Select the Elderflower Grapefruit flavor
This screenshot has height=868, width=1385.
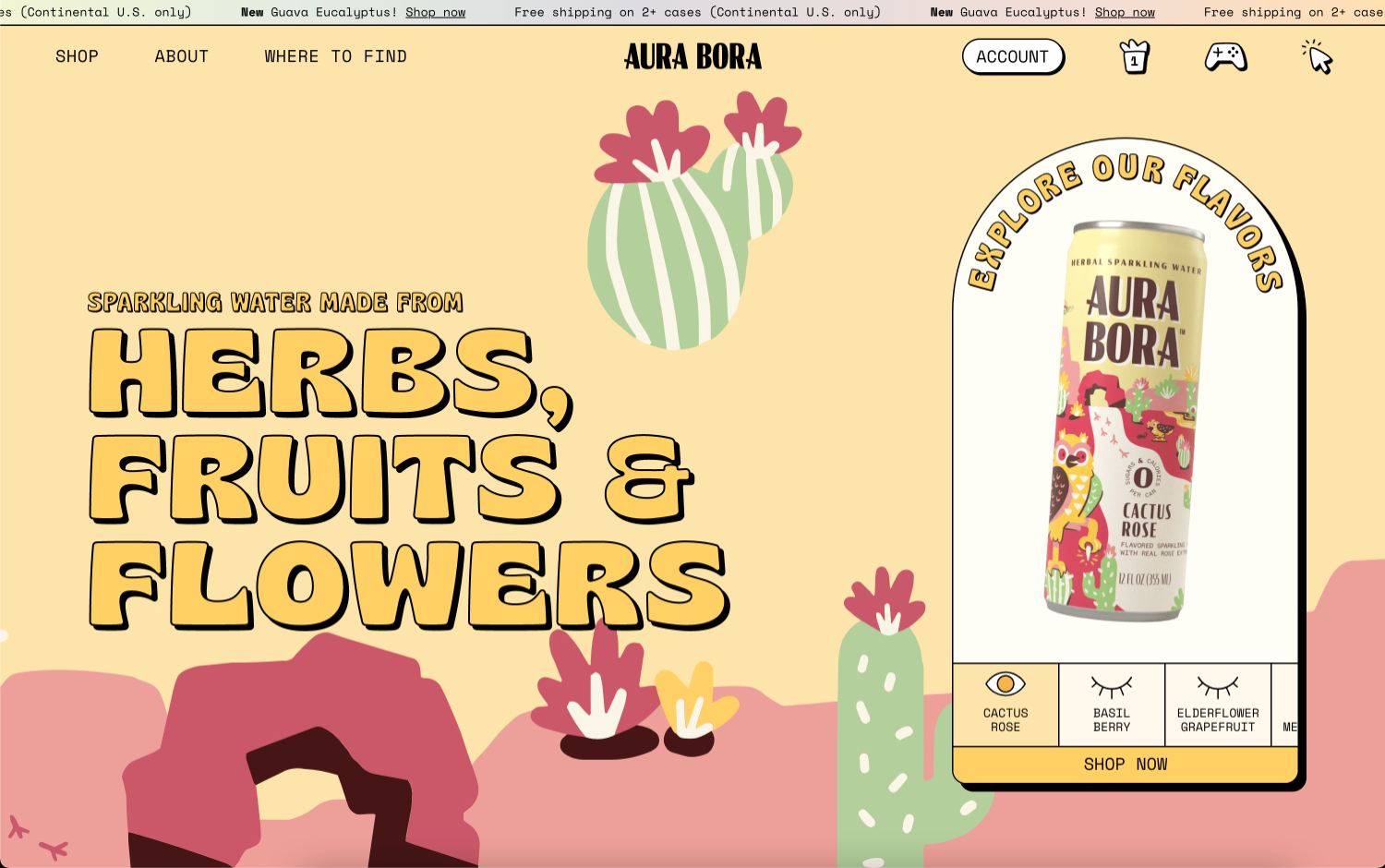1218,705
